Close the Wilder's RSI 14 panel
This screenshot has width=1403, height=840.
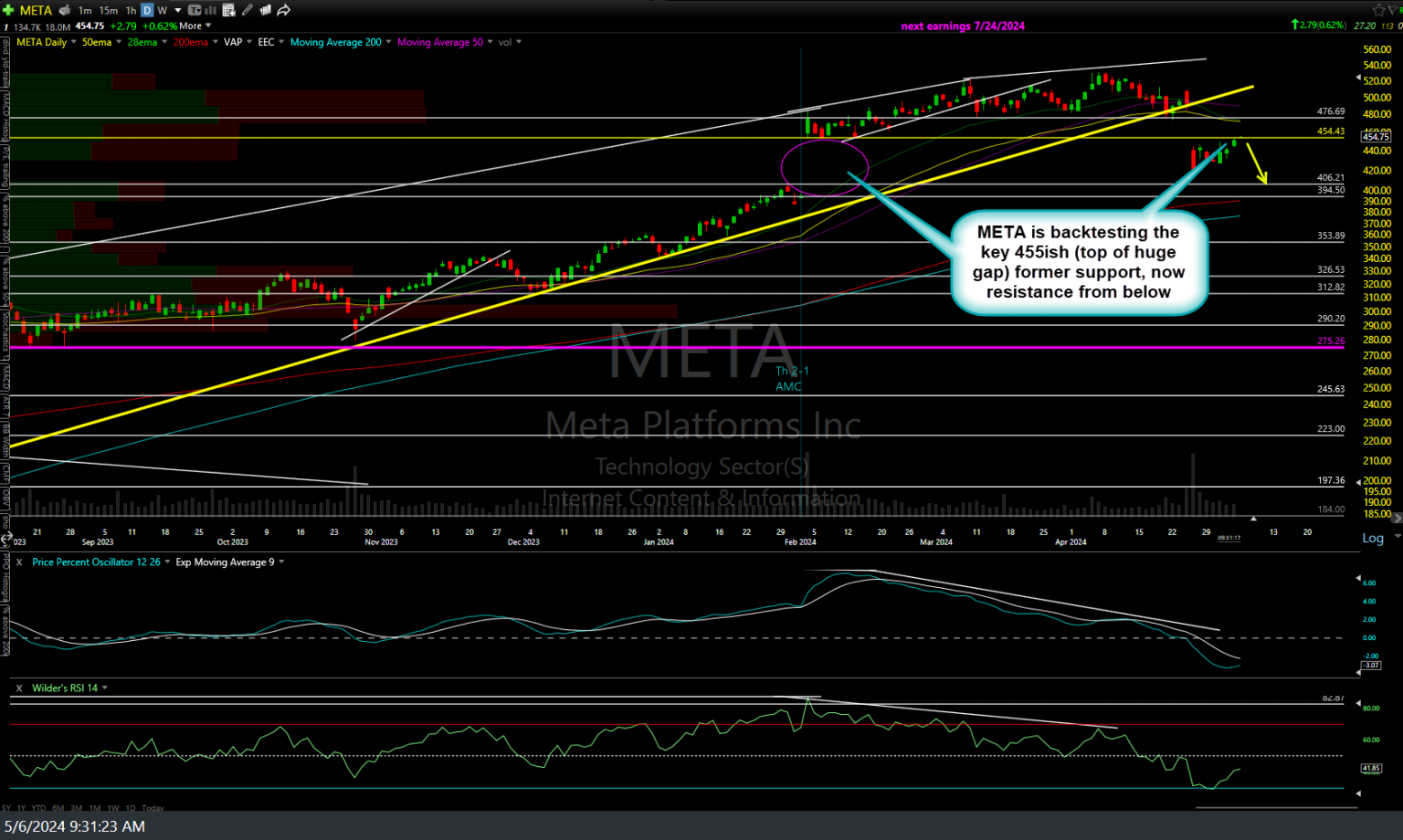18,688
